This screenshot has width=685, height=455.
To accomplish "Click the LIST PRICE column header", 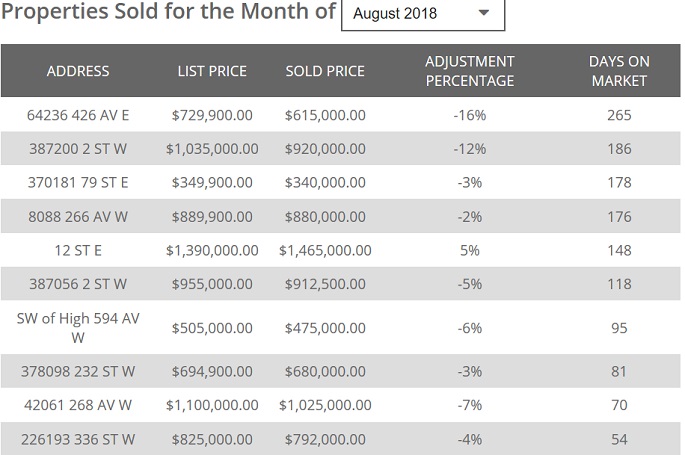I will click(212, 71).
